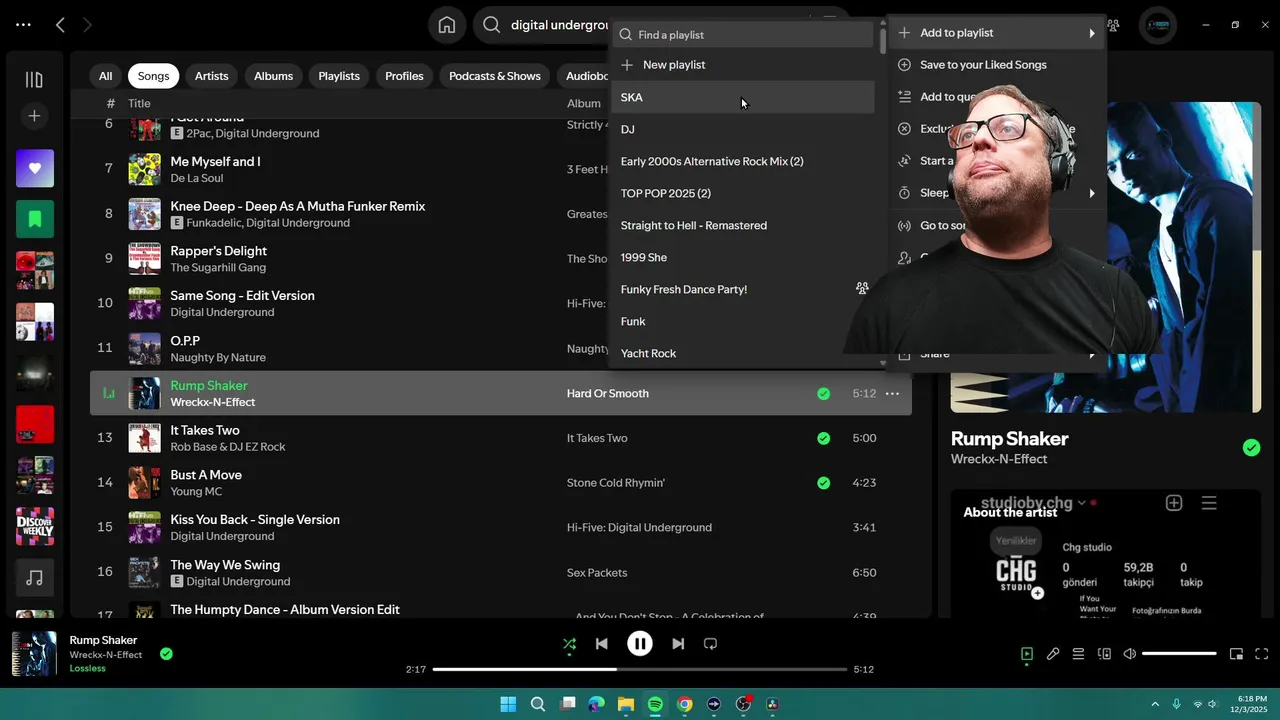This screenshot has height=720, width=1280.
Task: Mute with the player speaker icon
Action: coord(1130,654)
